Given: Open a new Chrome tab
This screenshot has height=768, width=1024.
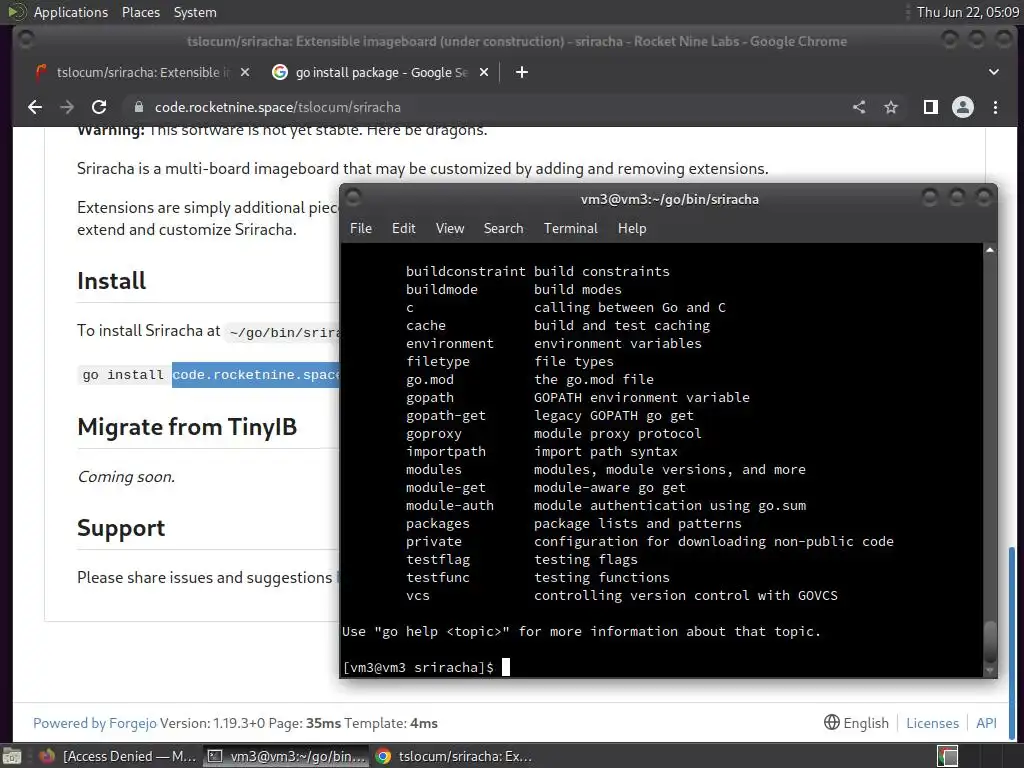Looking at the screenshot, I should pyautogui.click(x=521, y=72).
